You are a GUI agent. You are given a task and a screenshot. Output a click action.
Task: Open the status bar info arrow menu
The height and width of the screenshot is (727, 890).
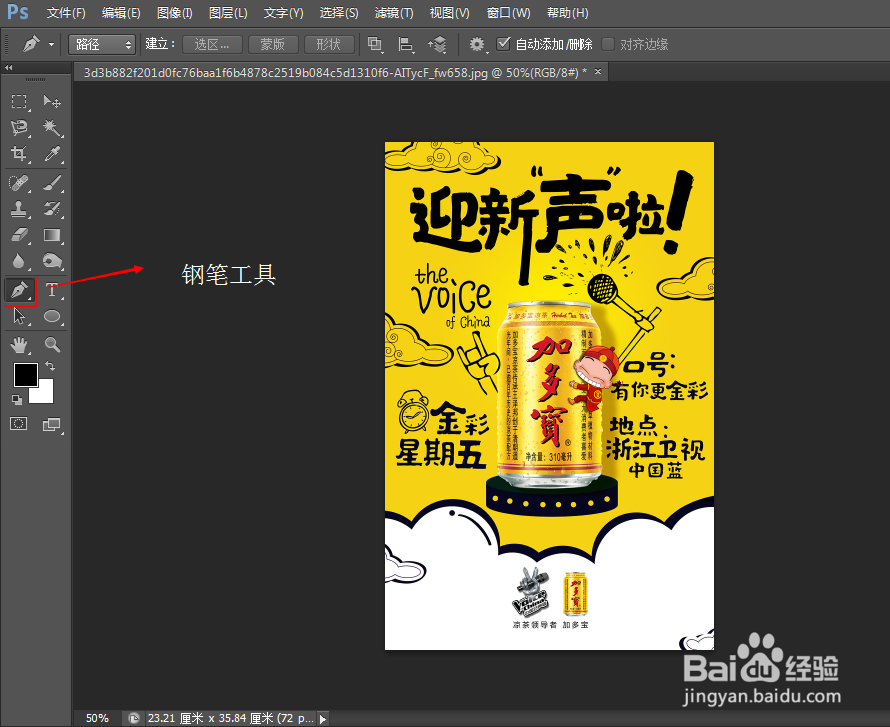[x=323, y=718]
